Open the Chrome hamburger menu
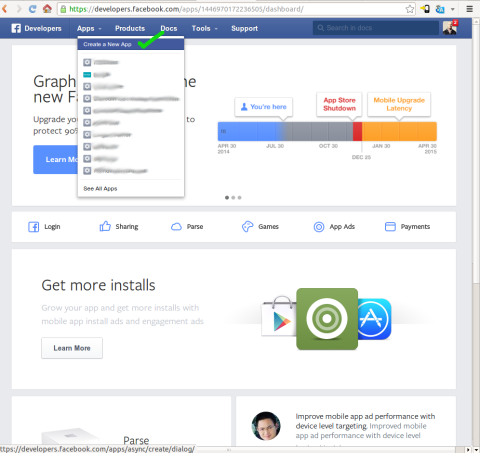The height and width of the screenshot is (453, 480). tap(469, 9)
